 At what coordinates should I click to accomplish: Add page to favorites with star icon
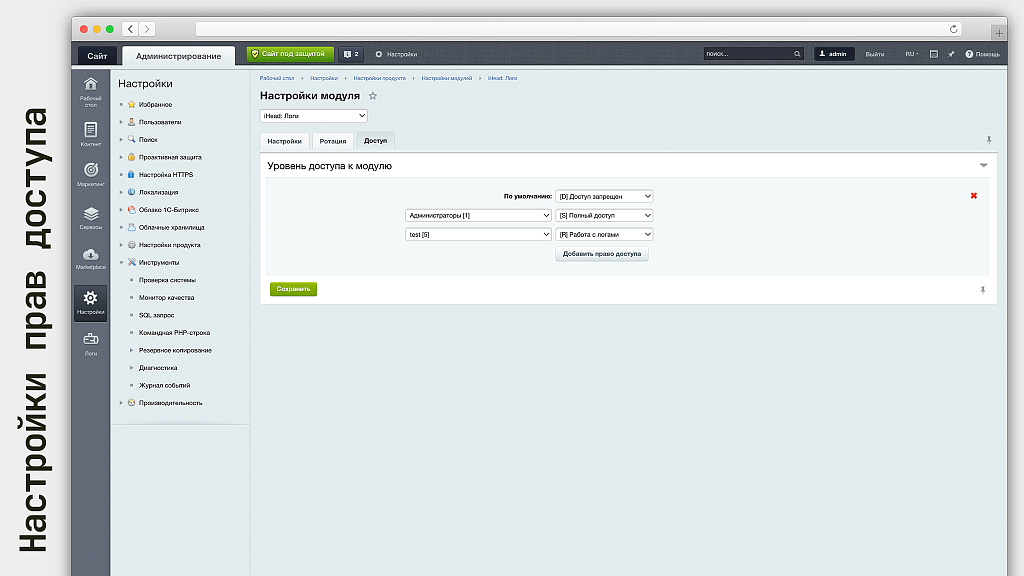373,96
